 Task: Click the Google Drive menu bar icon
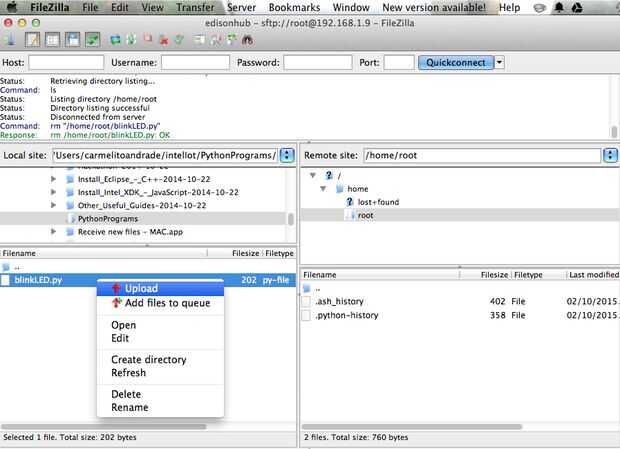click(577, 7)
